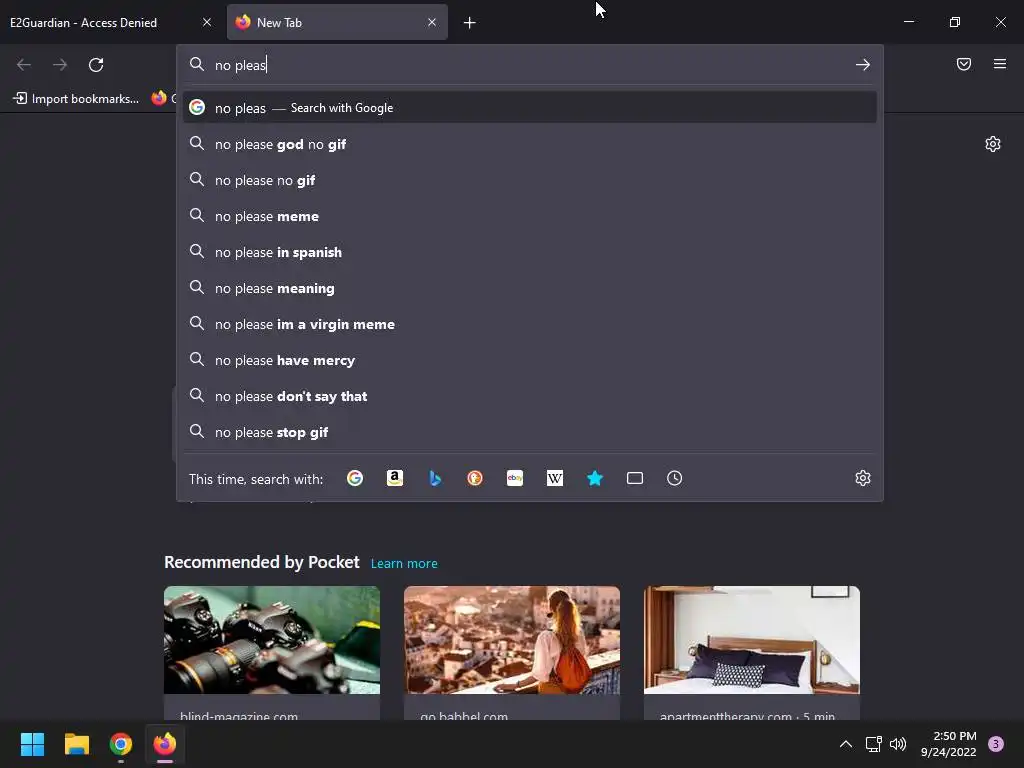This screenshot has width=1024, height=768.
Task: Open the Save to Pocket icon
Action: pyautogui.click(x=964, y=64)
